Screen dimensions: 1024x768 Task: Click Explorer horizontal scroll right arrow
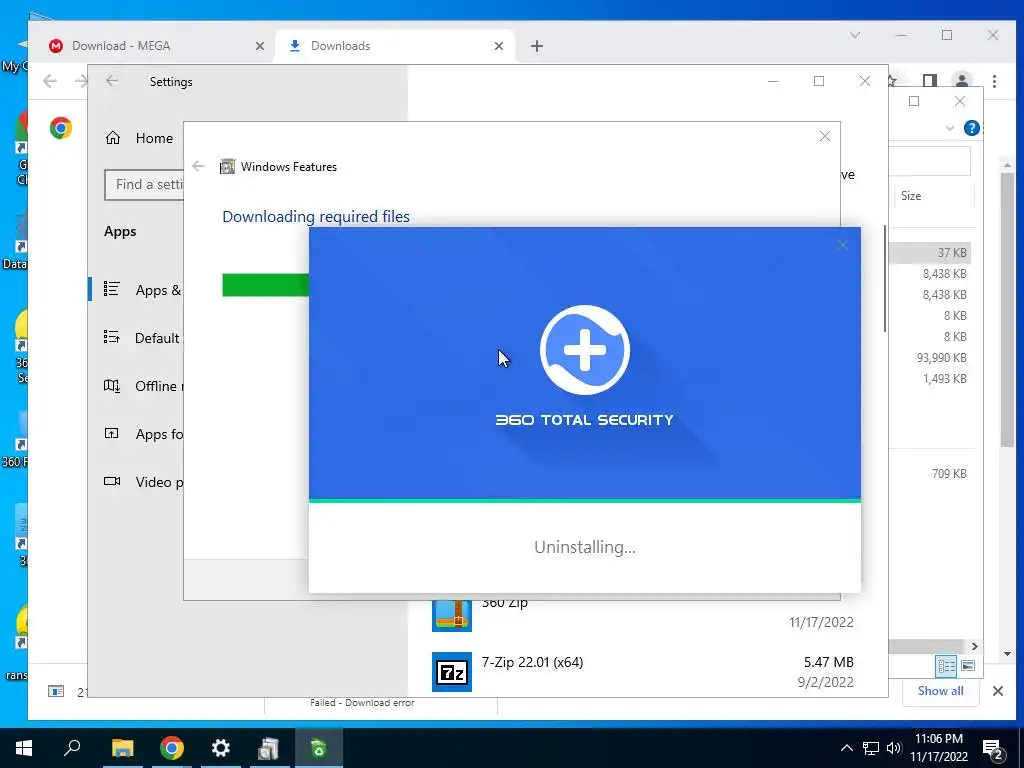[x=974, y=646]
